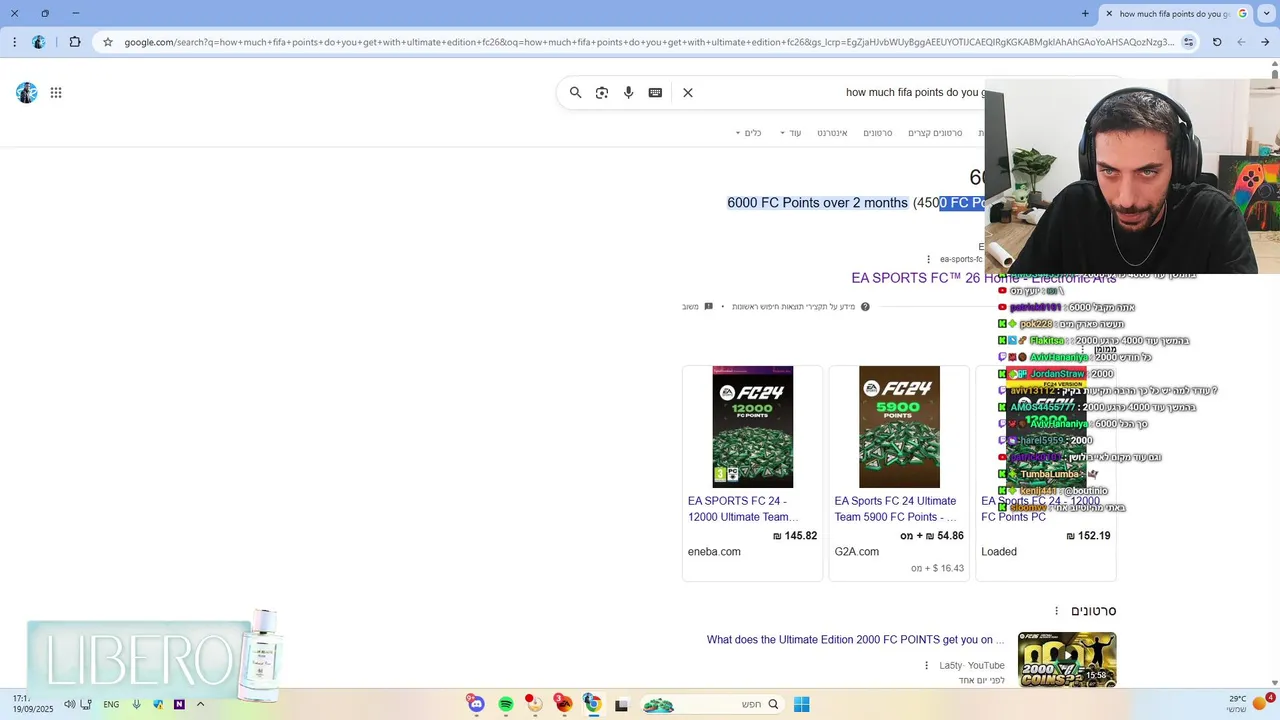Open the Google account avatar on page
Viewport: 1280px width, 720px height.
click(27, 93)
